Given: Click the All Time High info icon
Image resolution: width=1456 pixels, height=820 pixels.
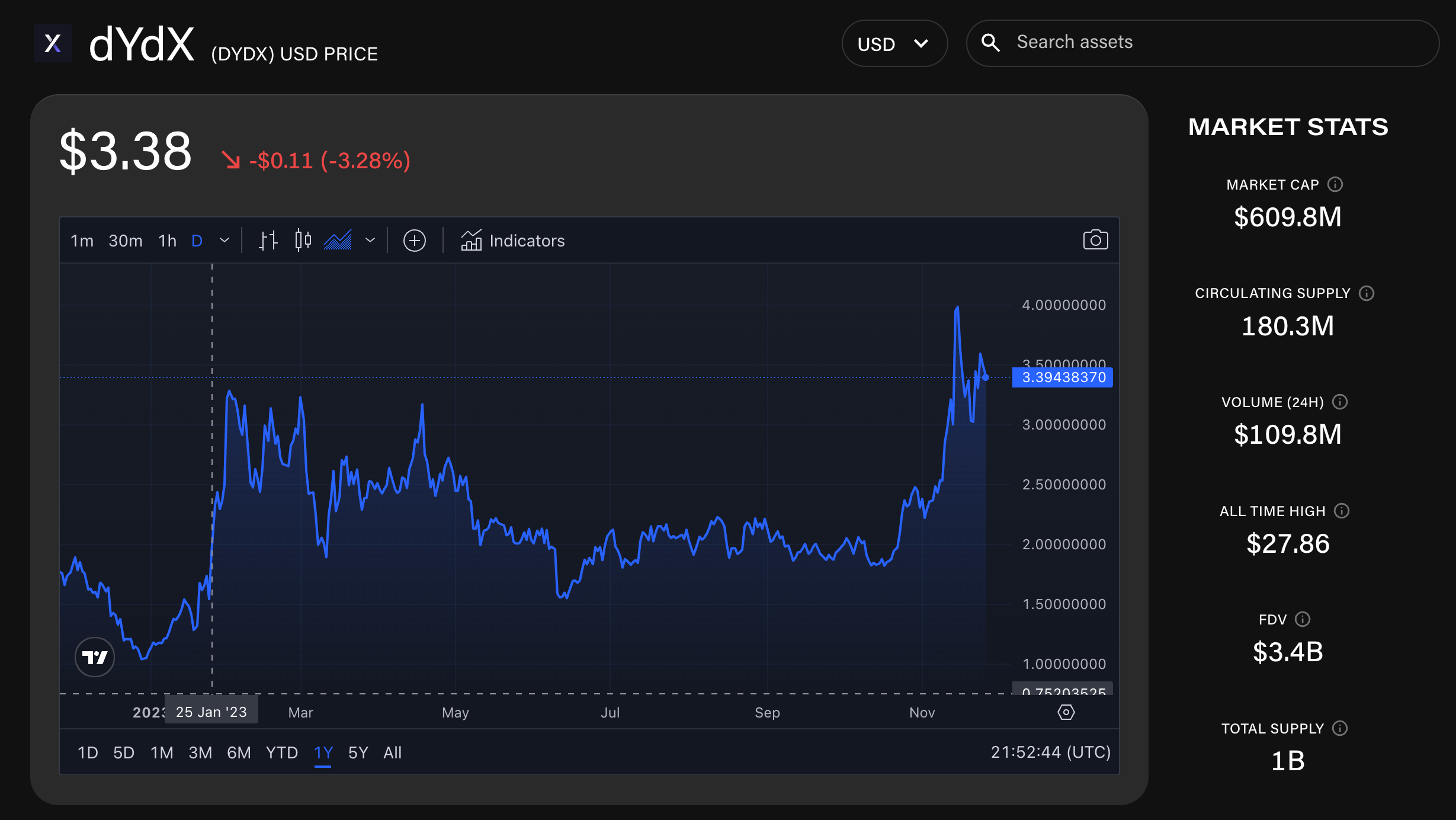Looking at the screenshot, I should 1342,511.
